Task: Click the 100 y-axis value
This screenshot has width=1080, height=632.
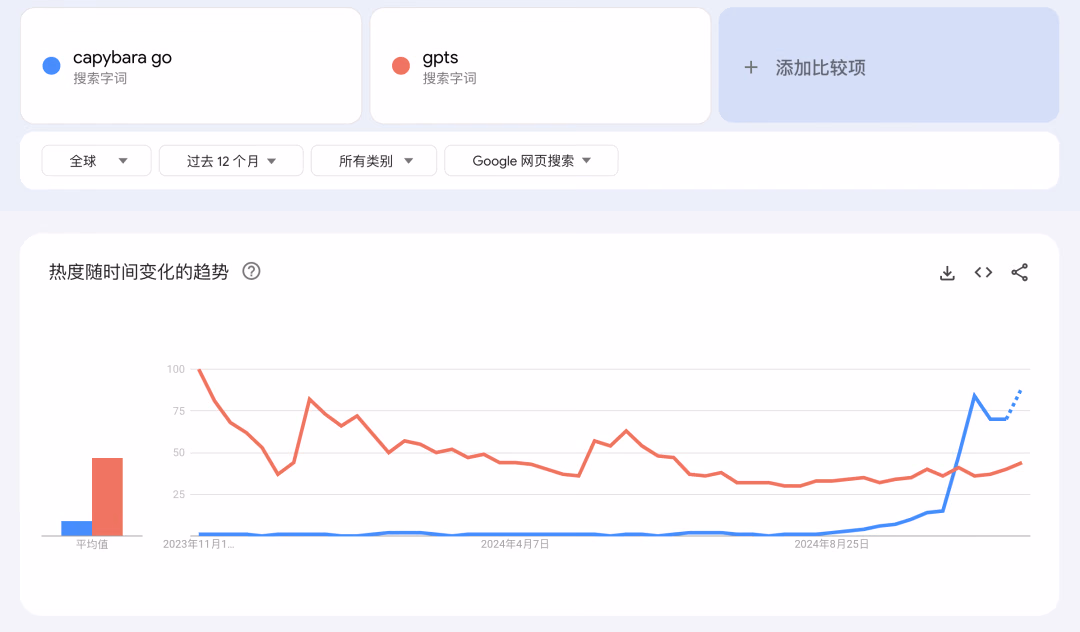Action: tap(176, 369)
